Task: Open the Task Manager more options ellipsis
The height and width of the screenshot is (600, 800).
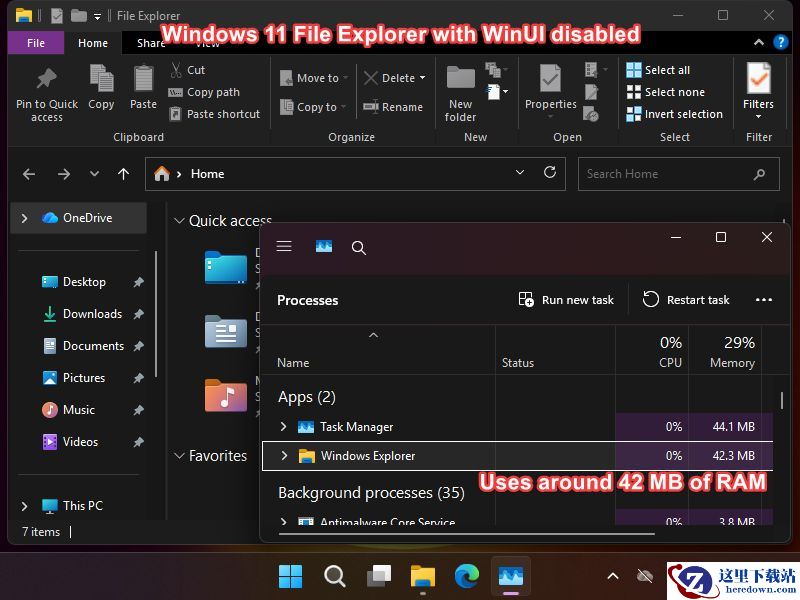Action: point(764,299)
